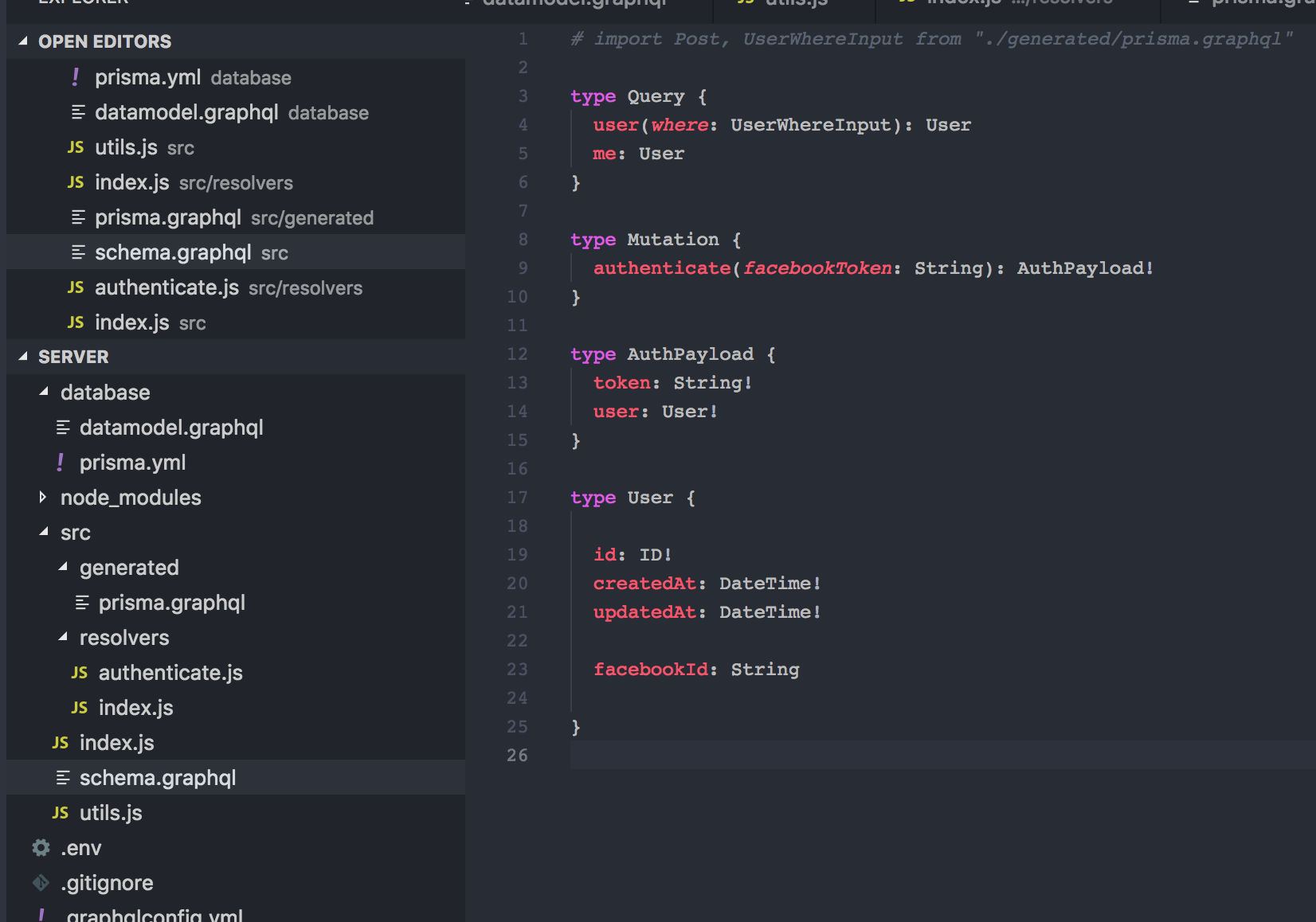
Task: Open prisma.yml database from open editors
Action: (236, 77)
